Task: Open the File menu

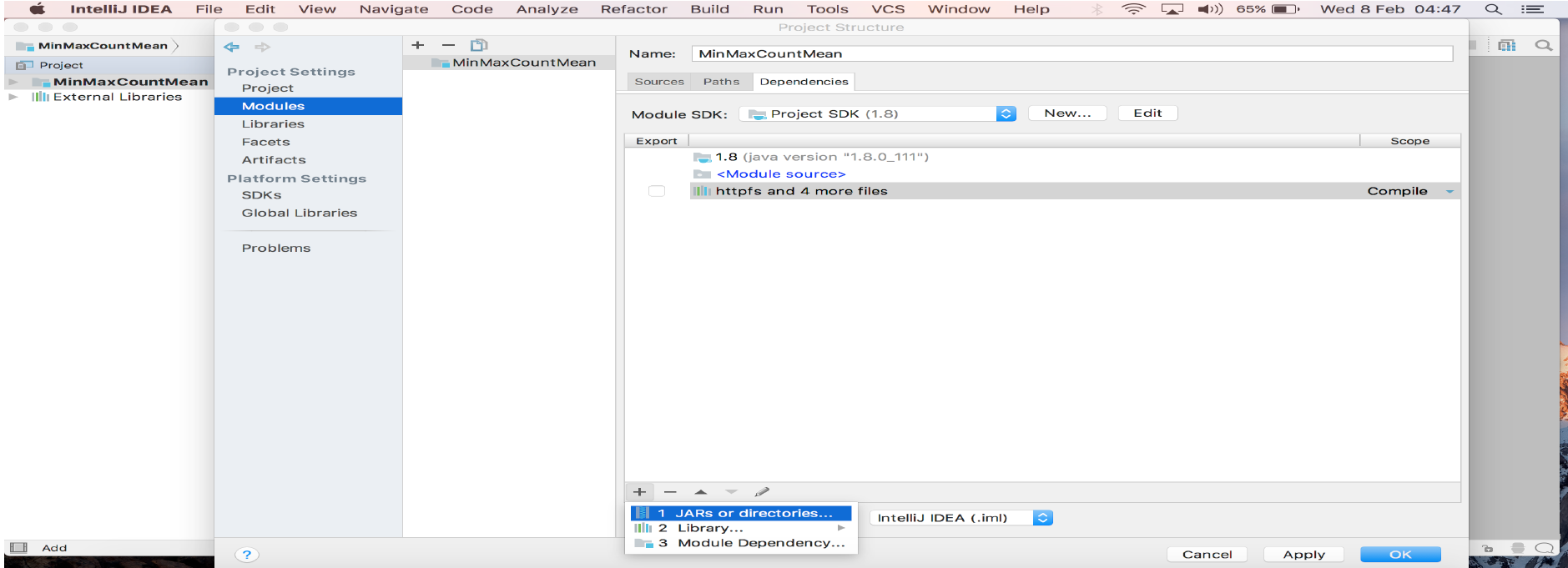Action: pos(209,9)
